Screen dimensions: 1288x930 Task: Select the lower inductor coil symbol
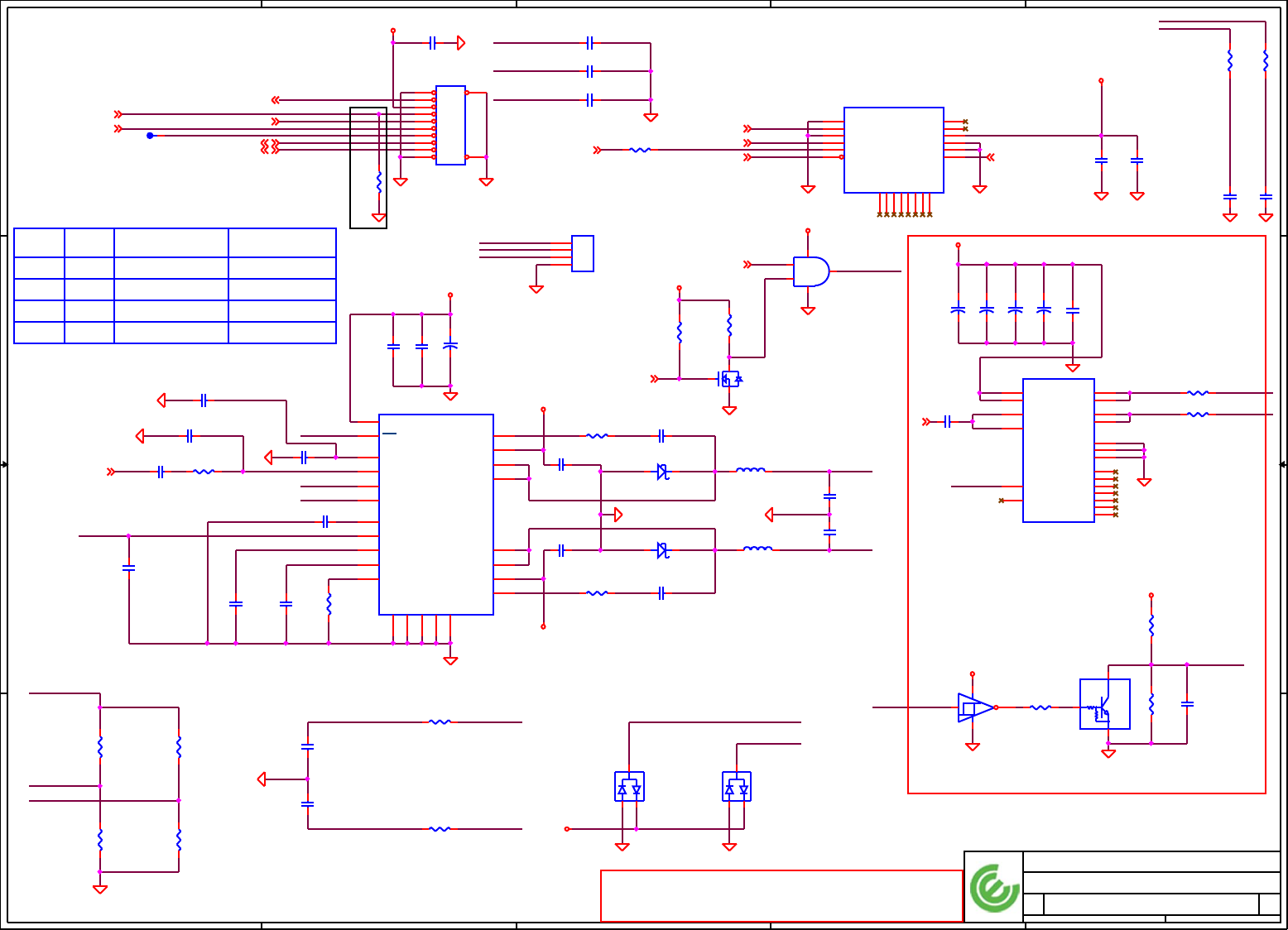757,549
